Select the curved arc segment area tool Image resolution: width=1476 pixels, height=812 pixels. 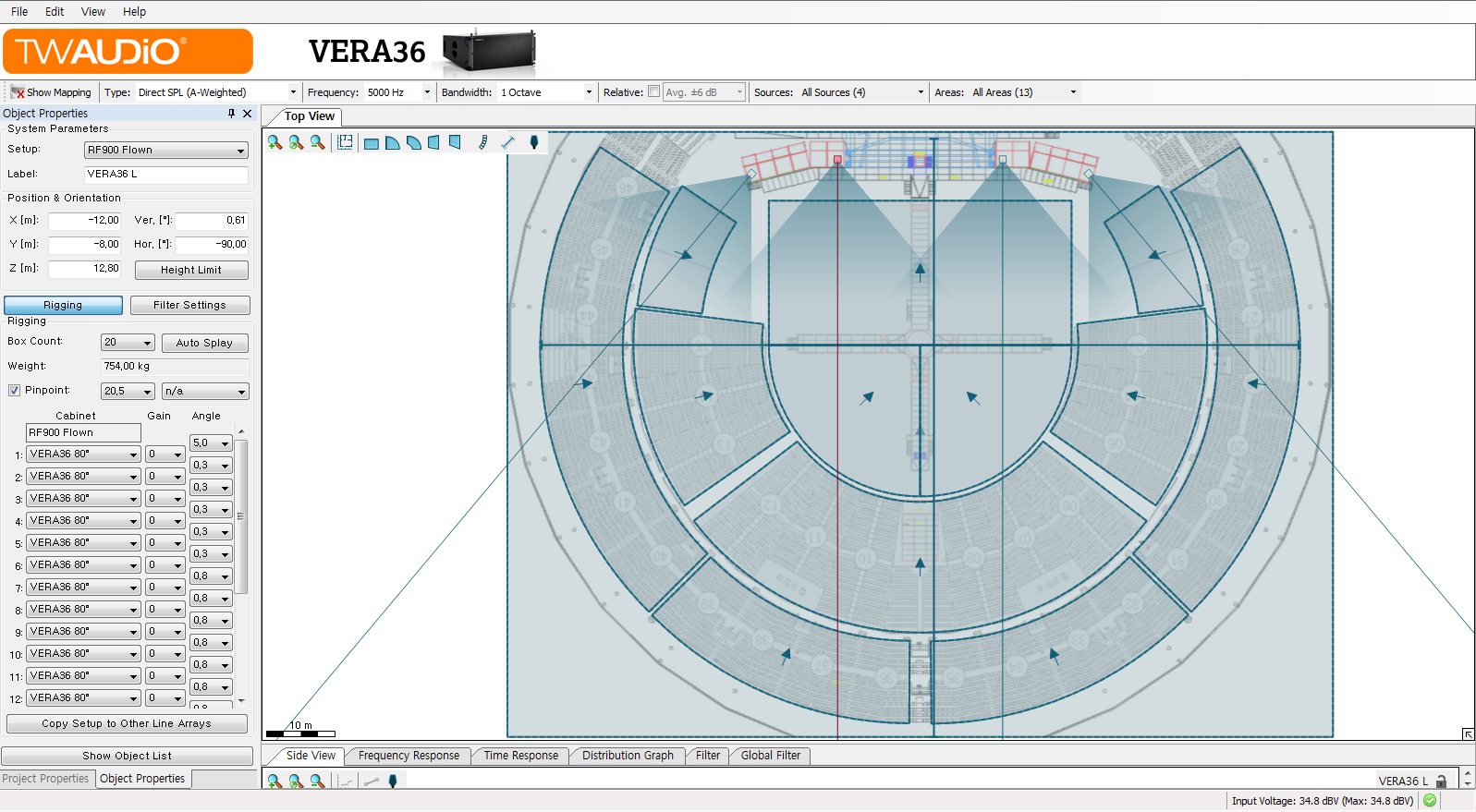(x=413, y=143)
